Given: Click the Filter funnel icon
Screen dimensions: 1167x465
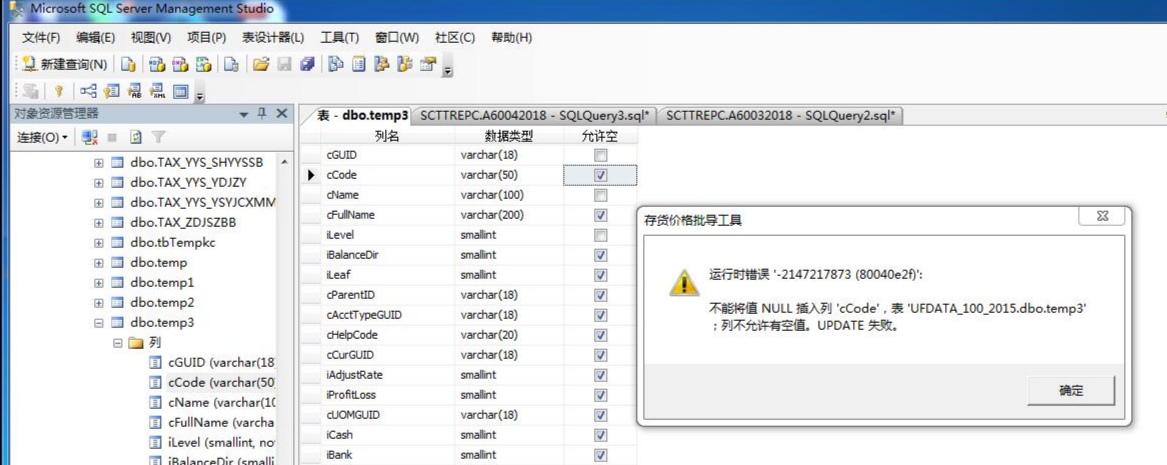Looking at the screenshot, I should (158, 138).
